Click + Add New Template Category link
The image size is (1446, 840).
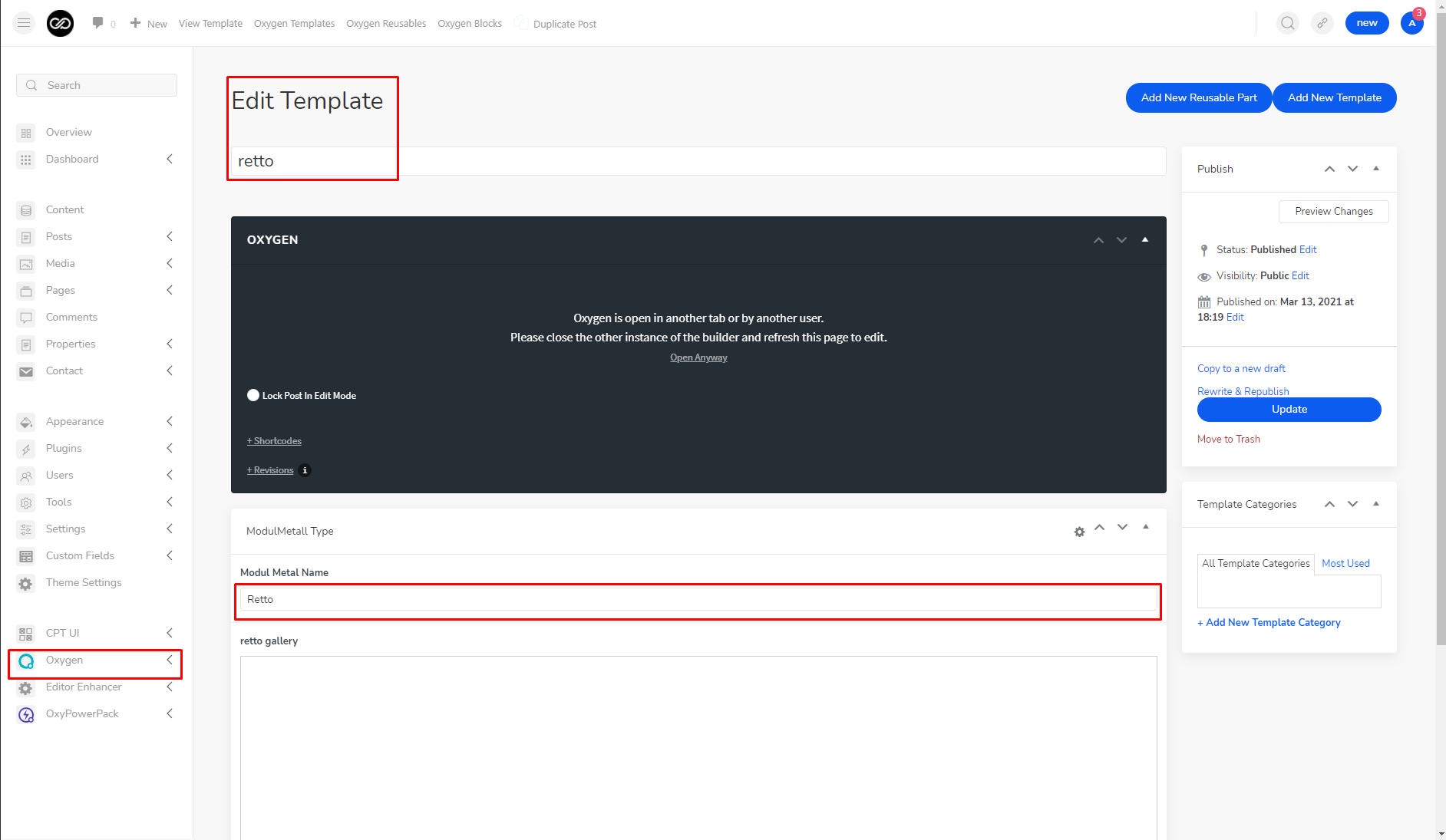pos(1269,622)
